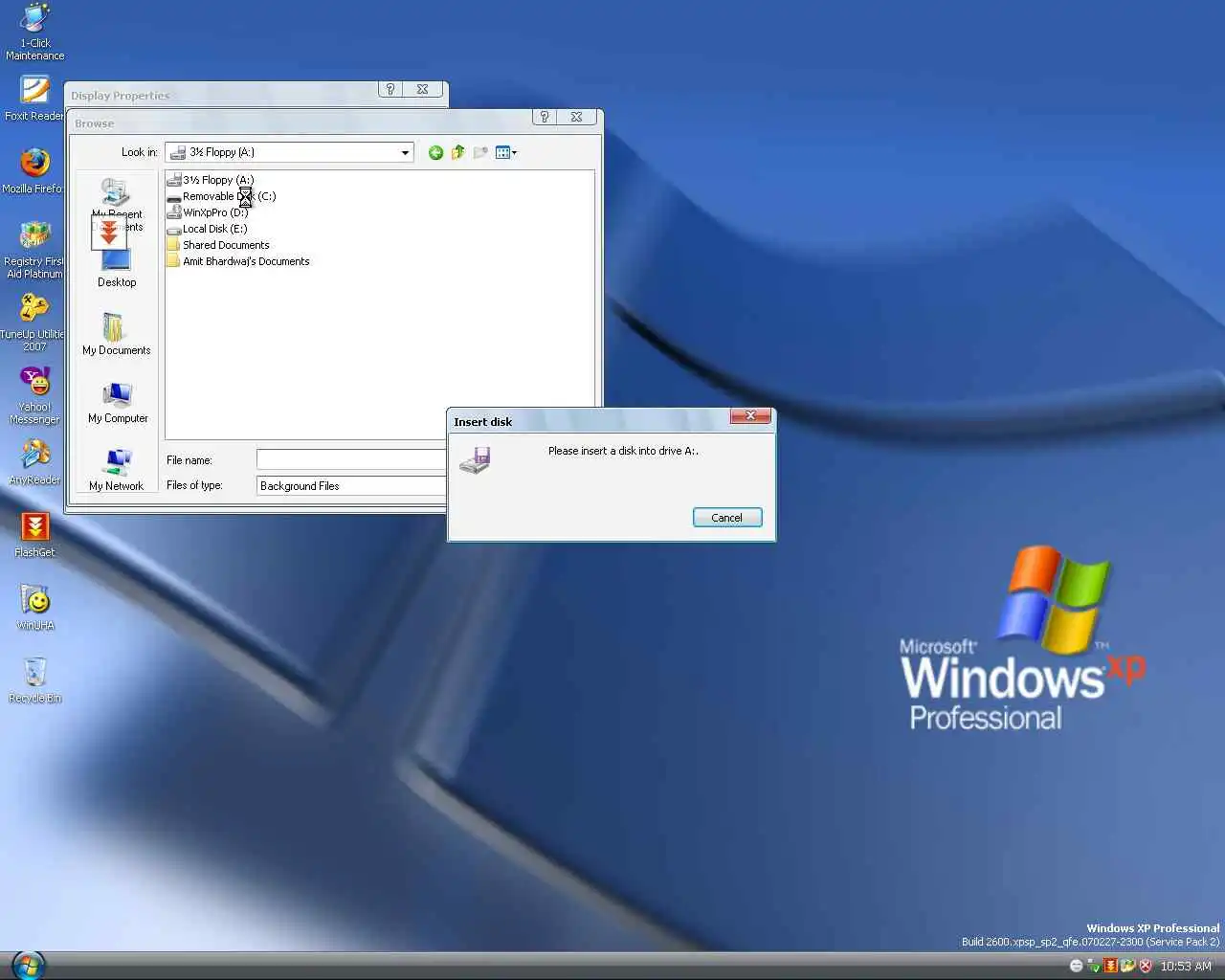Click Safely Remove Hardware tray icon
The image size is (1225, 980).
[1094, 967]
